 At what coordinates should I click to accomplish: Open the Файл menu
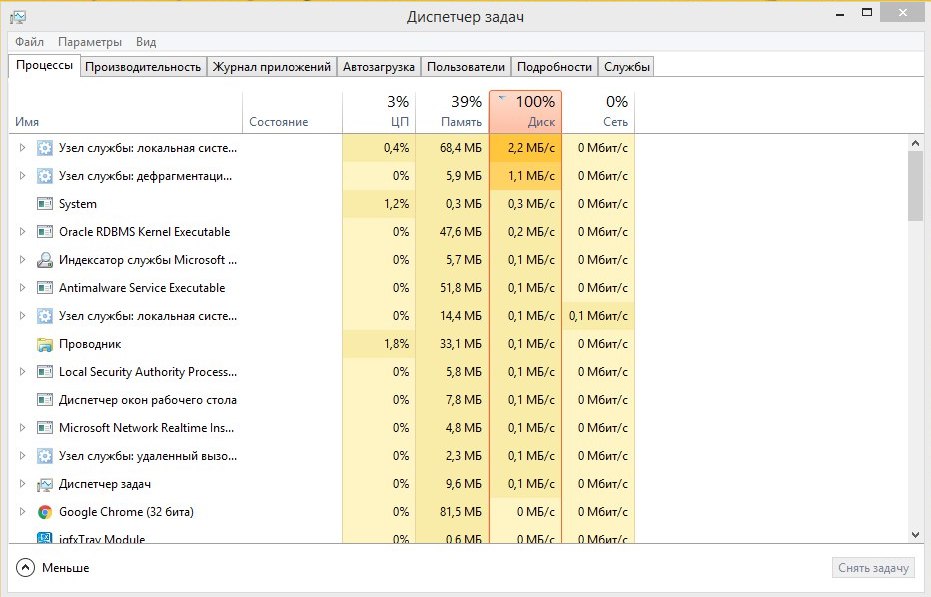(x=30, y=42)
